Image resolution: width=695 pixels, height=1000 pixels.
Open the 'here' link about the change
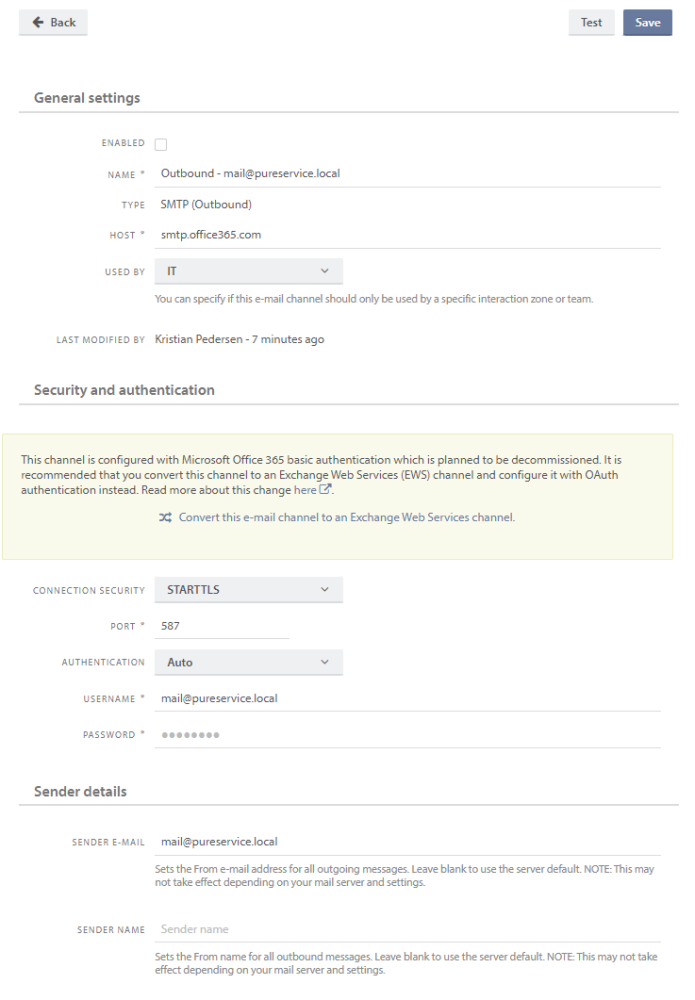306,491
